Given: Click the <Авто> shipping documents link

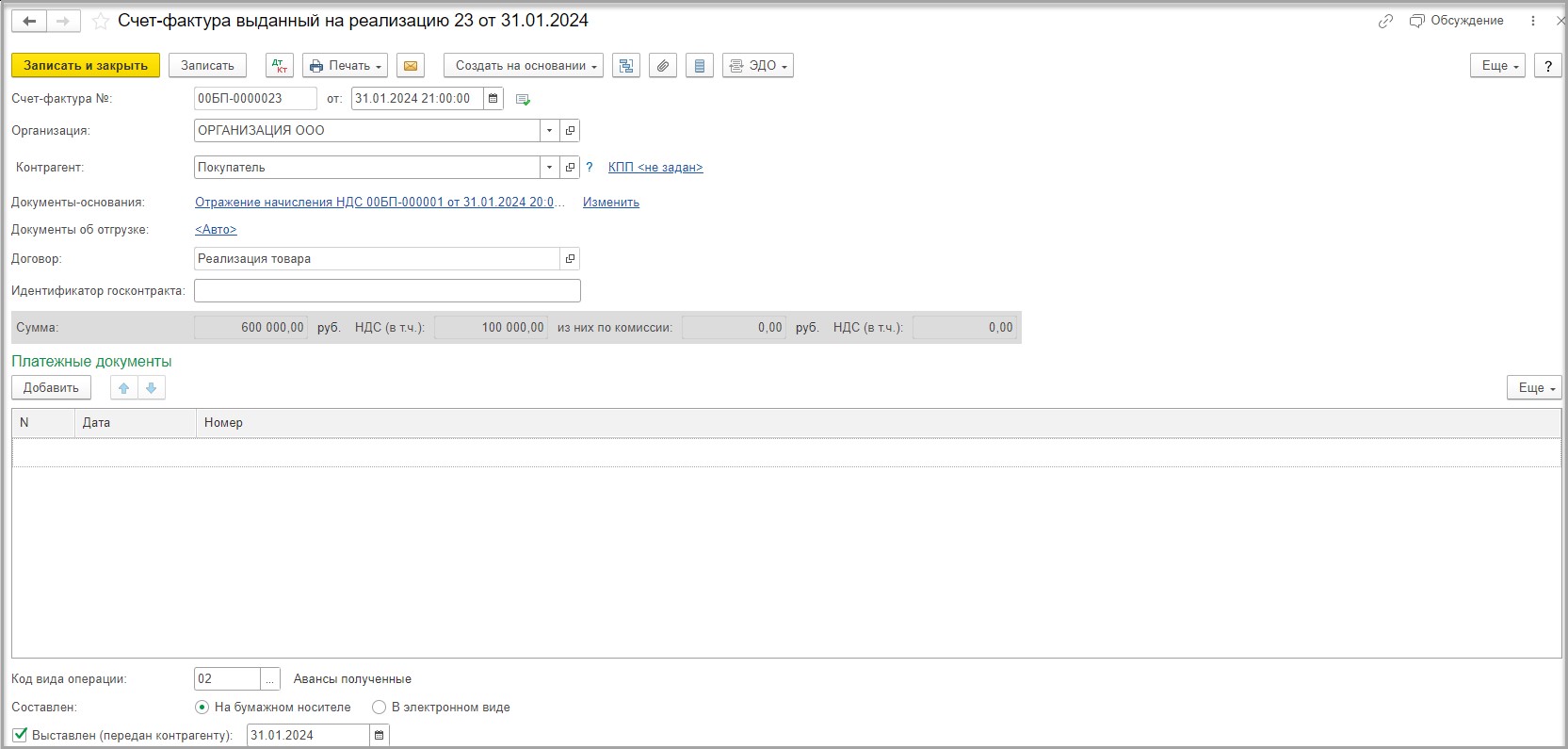Looking at the screenshot, I should click(216, 229).
